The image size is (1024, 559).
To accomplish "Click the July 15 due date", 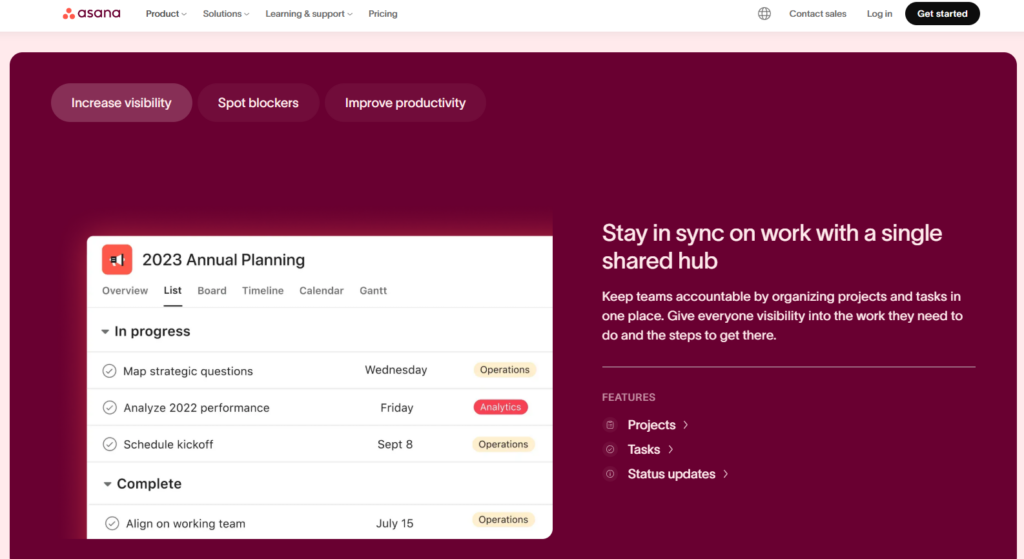I will pyautogui.click(x=394, y=523).
